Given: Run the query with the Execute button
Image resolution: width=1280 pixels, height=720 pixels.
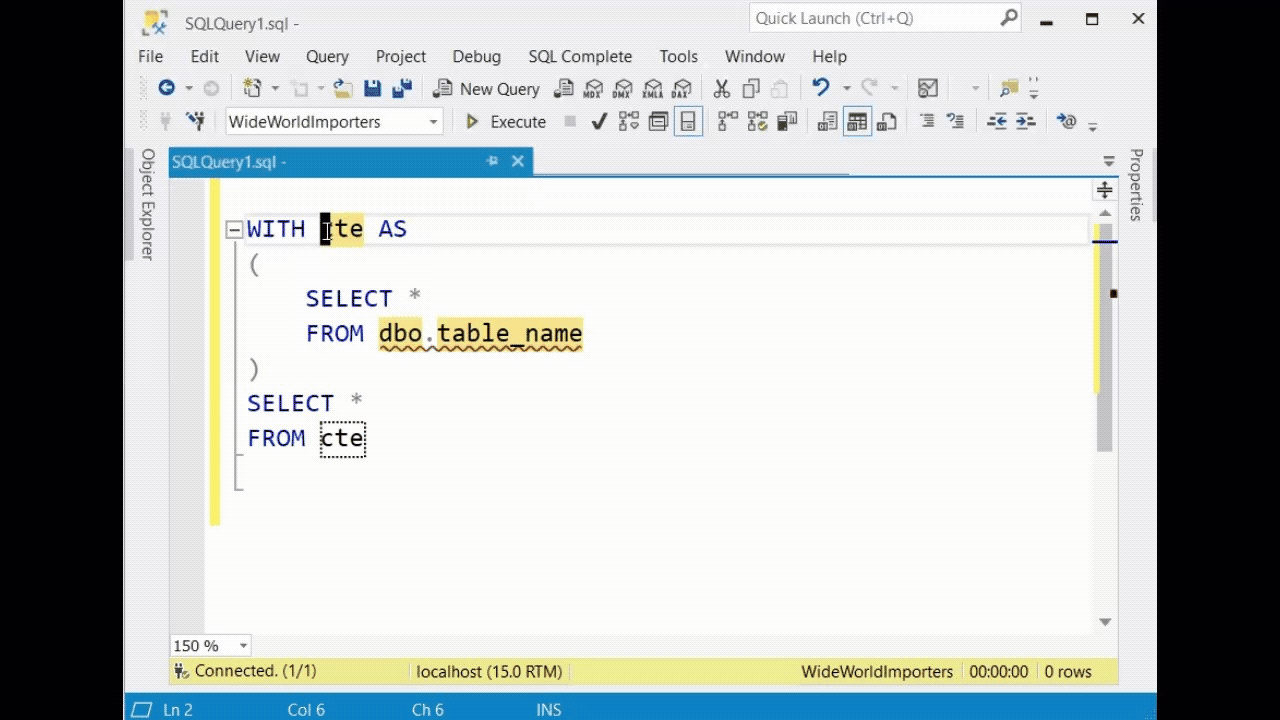Looking at the screenshot, I should click(505, 121).
